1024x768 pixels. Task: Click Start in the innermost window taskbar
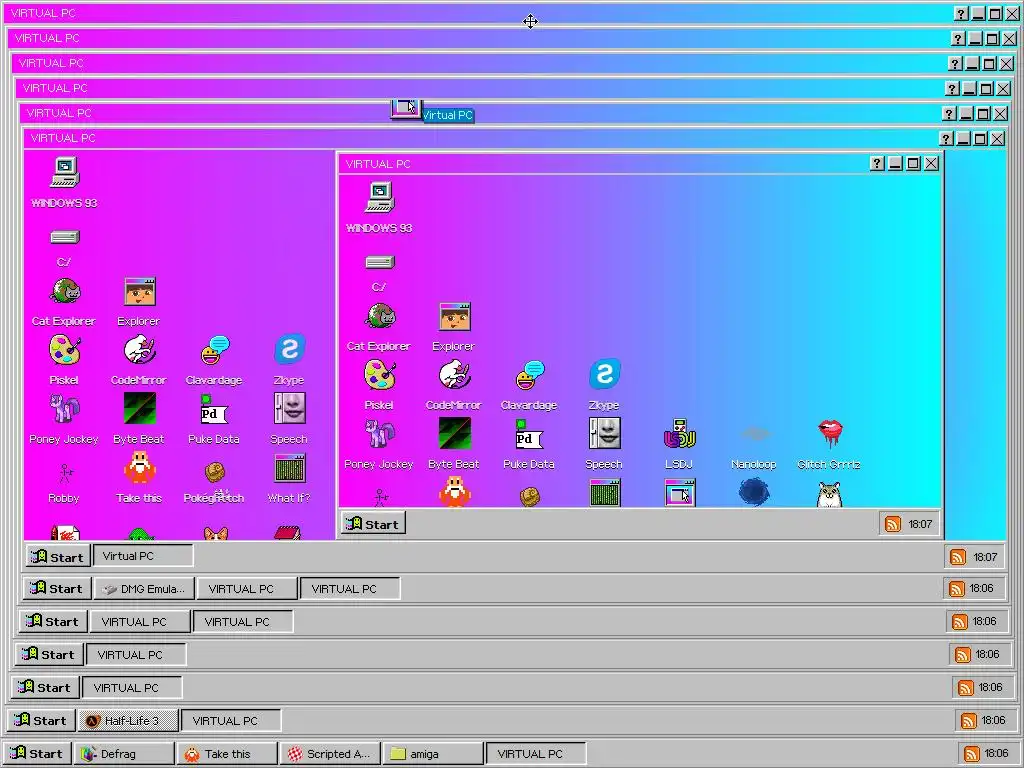[x=373, y=524]
